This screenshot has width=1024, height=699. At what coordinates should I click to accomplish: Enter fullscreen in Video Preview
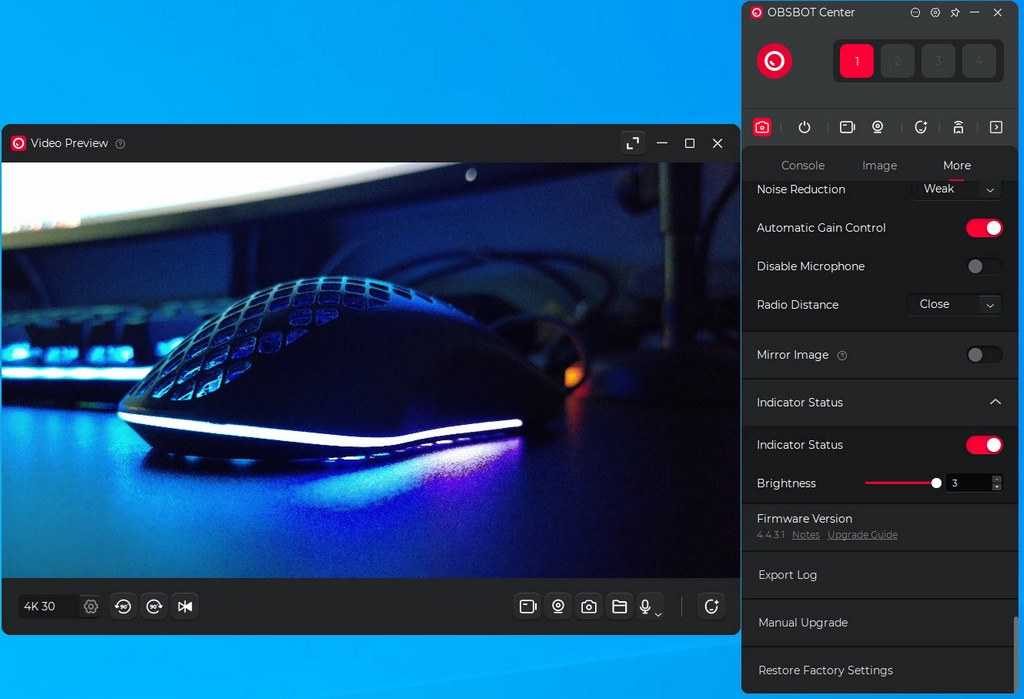(632, 143)
